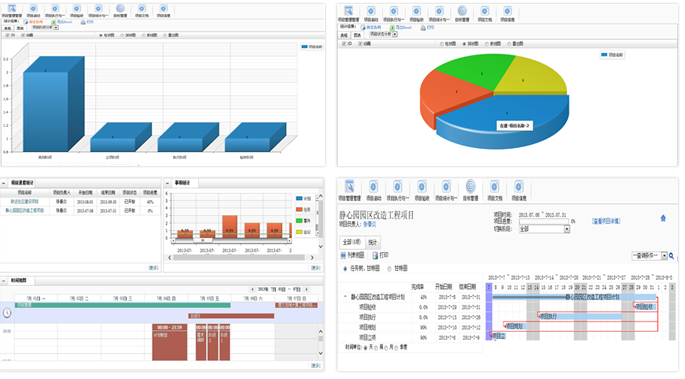Open first wrench-and-document icon in Gantt panel toolbar
The width and height of the screenshot is (685, 379).
point(349,186)
